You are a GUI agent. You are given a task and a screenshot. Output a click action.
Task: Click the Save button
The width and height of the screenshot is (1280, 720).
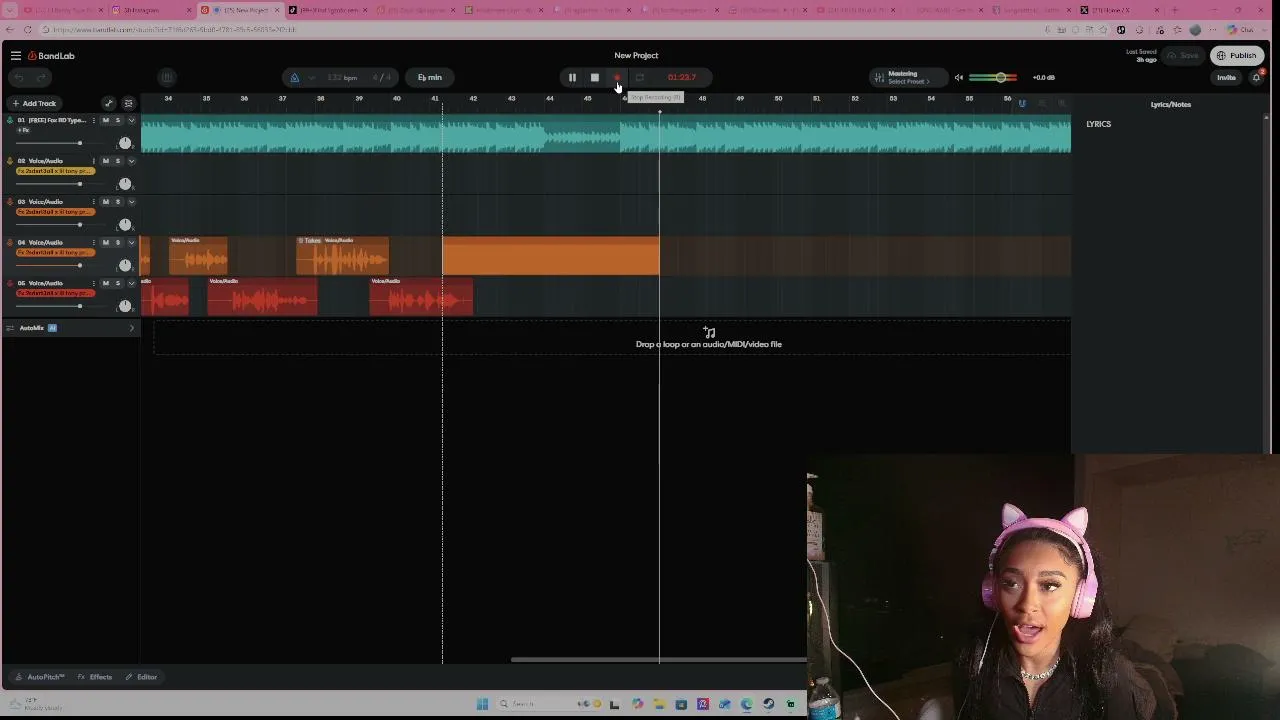coord(1184,56)
